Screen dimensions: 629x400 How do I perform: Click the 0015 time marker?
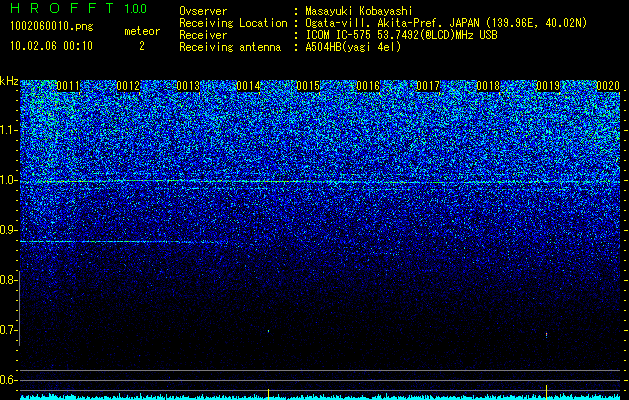(308, 86)
